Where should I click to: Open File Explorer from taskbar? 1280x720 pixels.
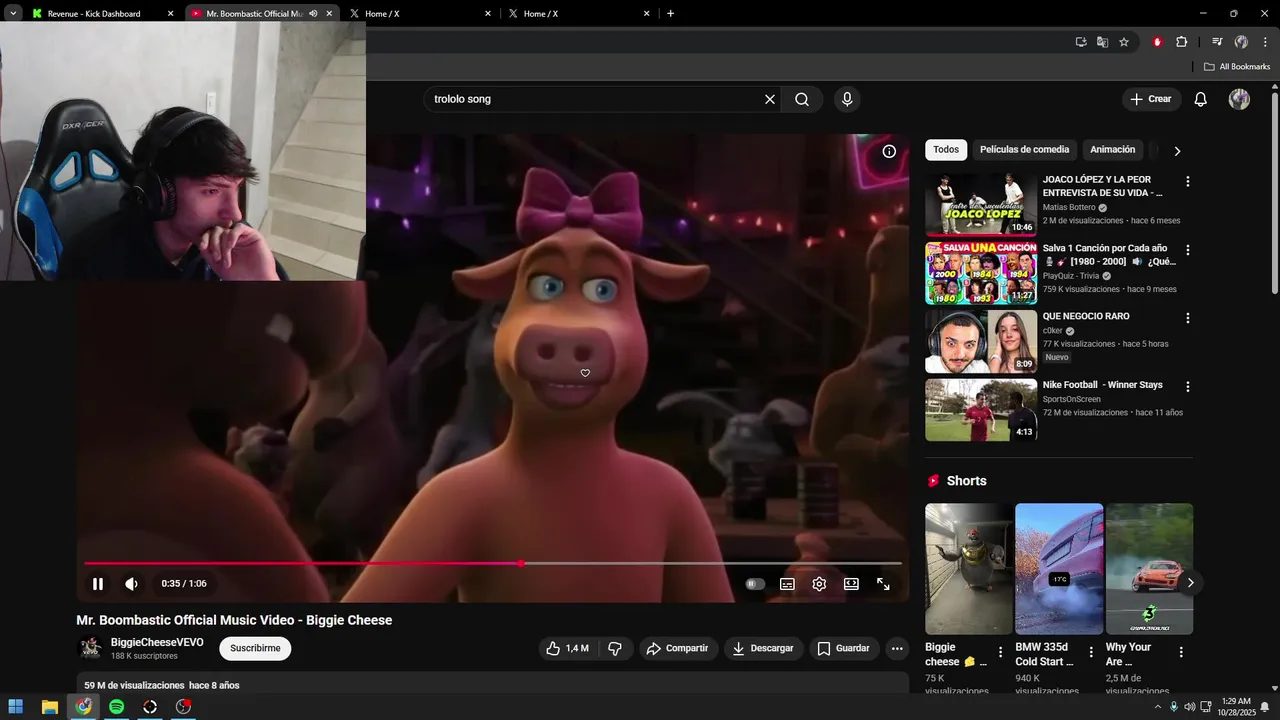click(x=49, y=707)
